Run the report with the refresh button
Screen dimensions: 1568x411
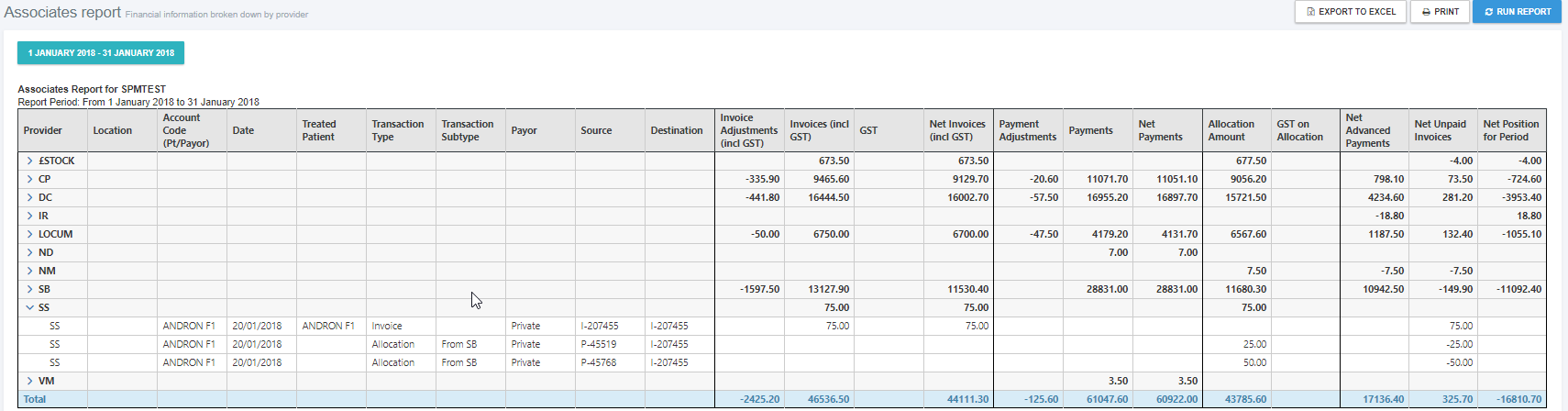1517,12
